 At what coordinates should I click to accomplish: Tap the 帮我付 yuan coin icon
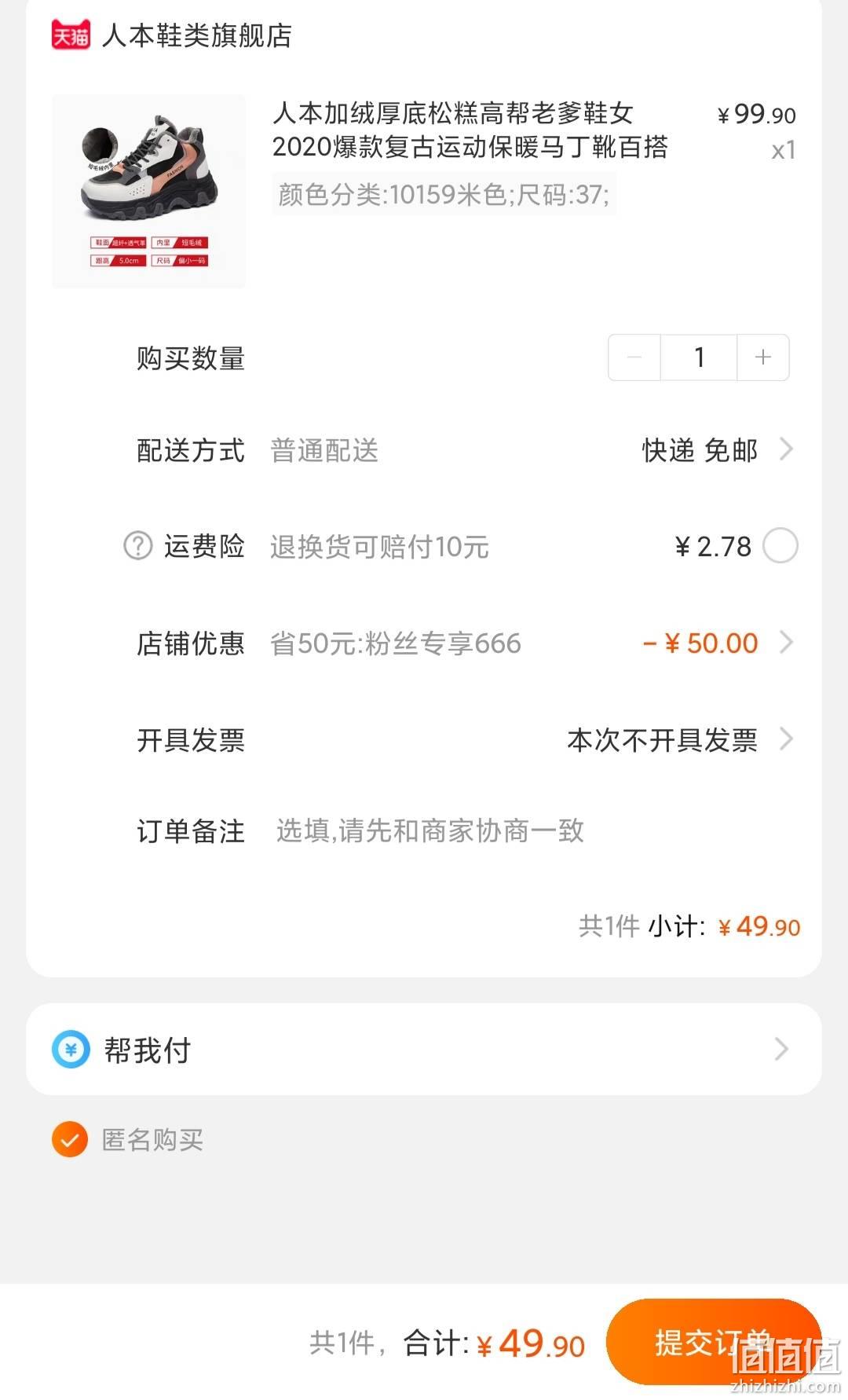71,1050
